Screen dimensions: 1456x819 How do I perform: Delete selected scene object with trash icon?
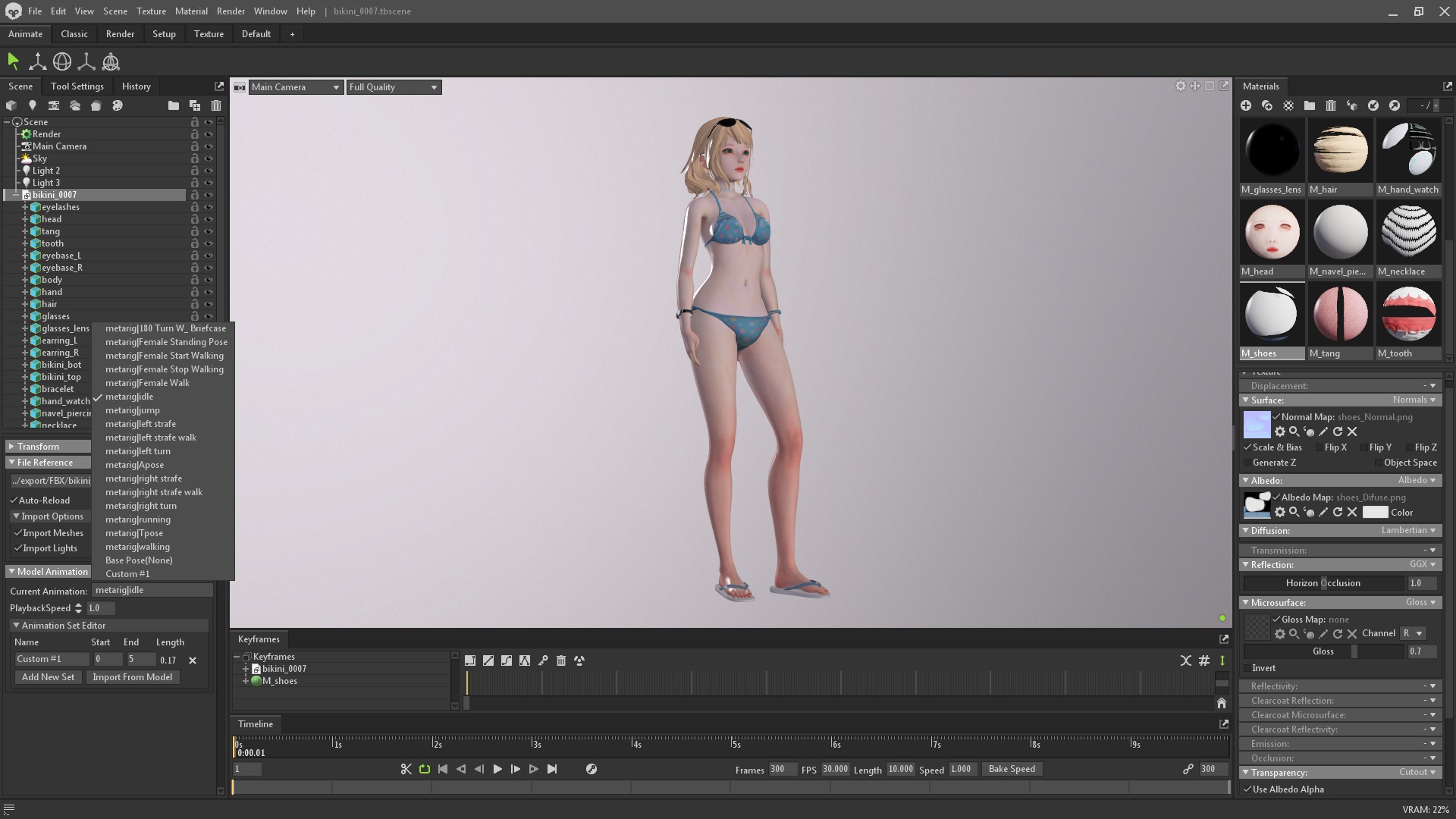pyautogui.click(x=216, y=105)
